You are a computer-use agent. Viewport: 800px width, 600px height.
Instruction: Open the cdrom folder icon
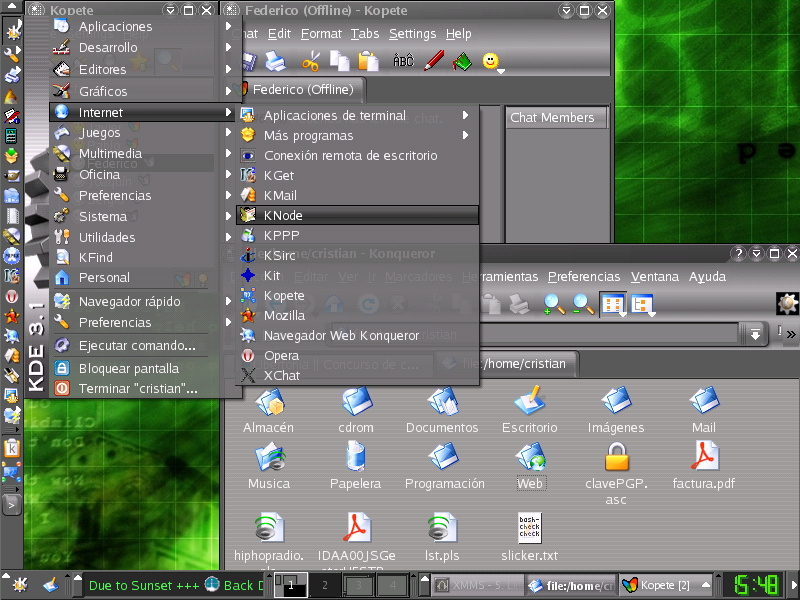point(356,401)
